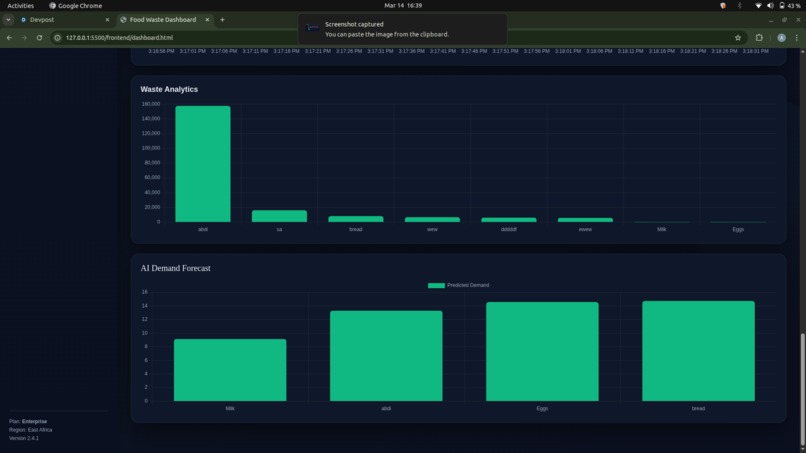Expand the tab search dropdown arrow
Viewport: 806px width, 453px height.
[x=8, y=20]
